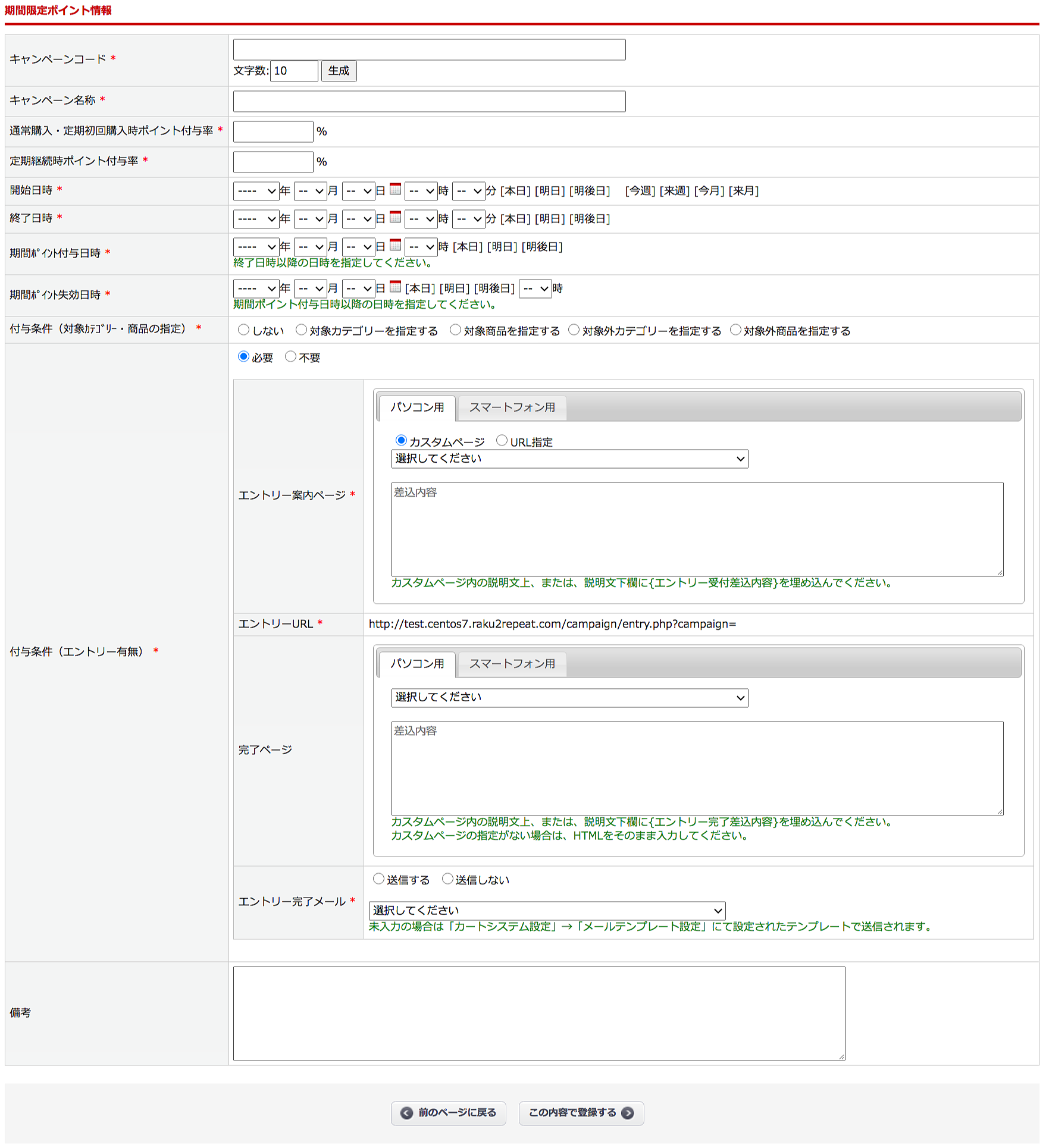Click この内容で登録する button
The height and width of the screenshot is (1148, 1046).
(581, 1112)
